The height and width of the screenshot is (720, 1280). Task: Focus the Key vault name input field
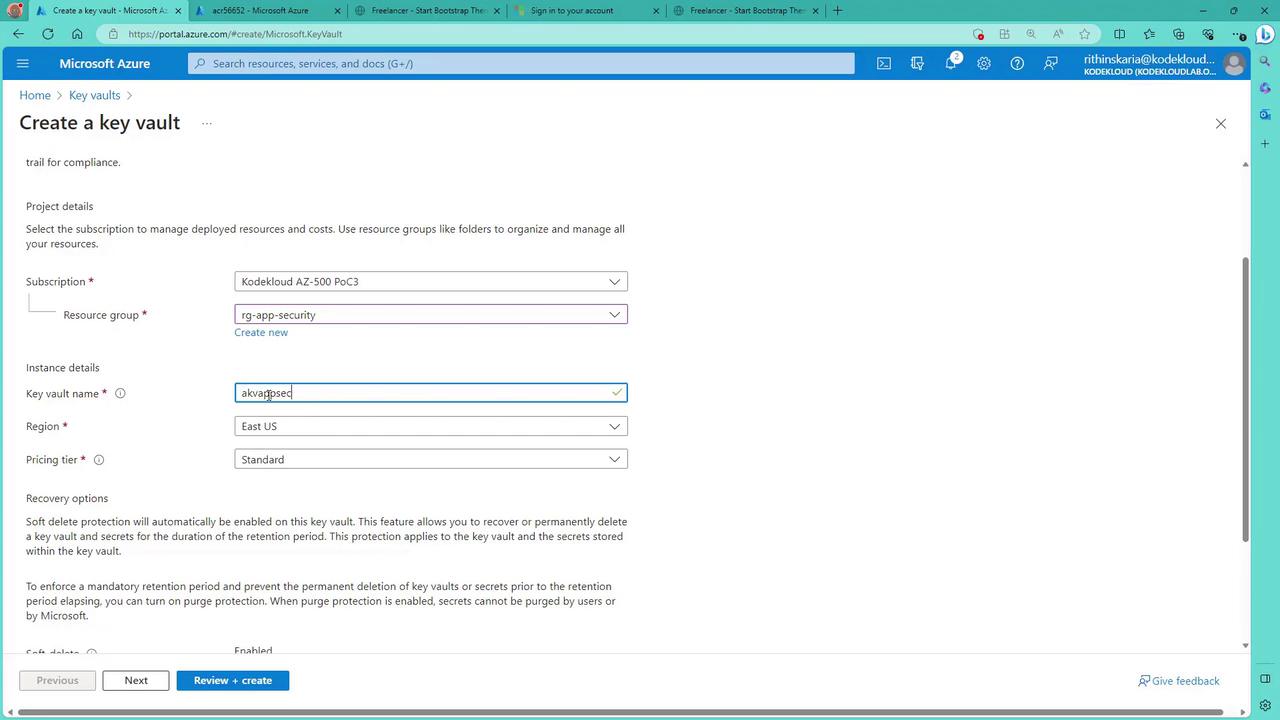[431, 393]
